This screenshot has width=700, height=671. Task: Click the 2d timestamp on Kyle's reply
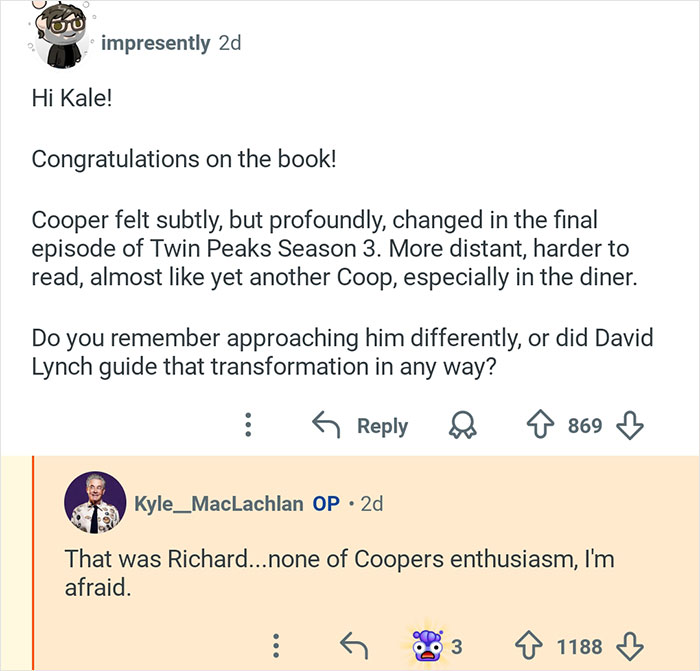[372, 503]
